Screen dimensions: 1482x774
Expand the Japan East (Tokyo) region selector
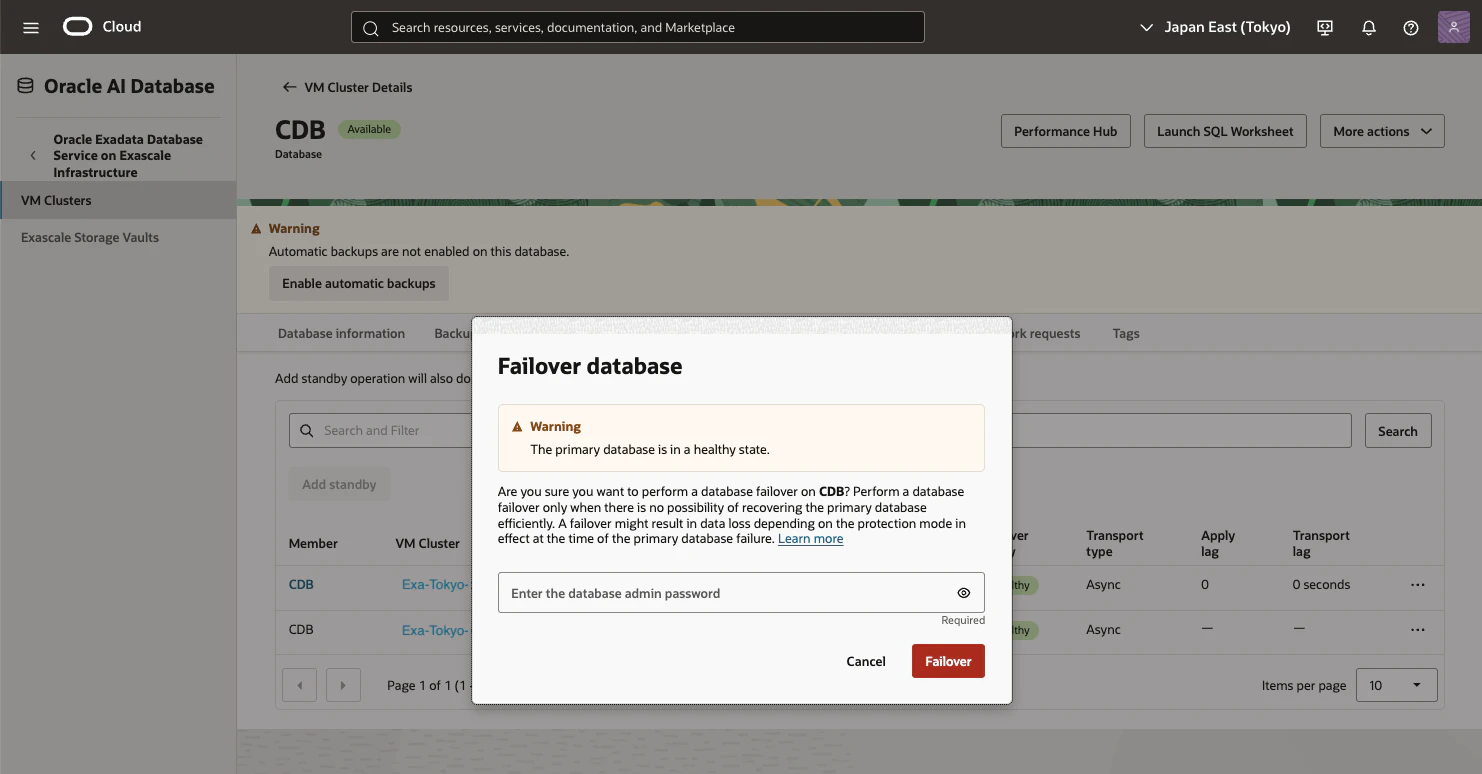point(1215,28)
